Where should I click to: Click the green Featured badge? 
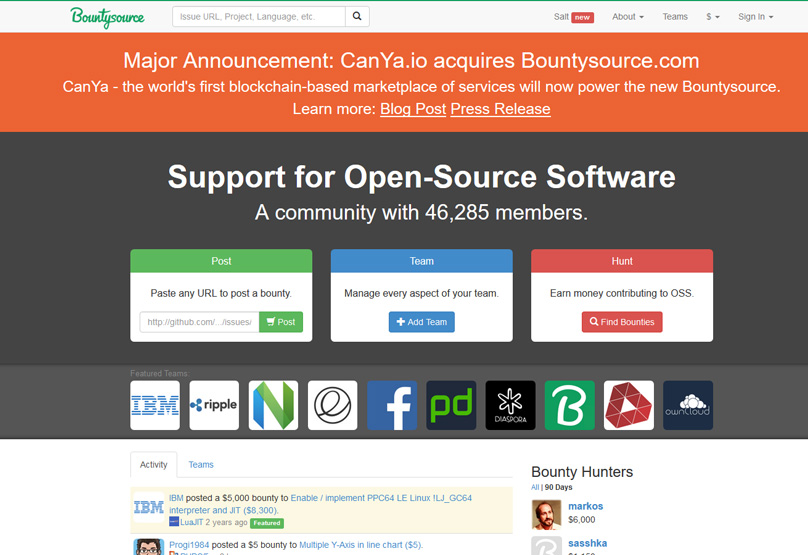267,523
